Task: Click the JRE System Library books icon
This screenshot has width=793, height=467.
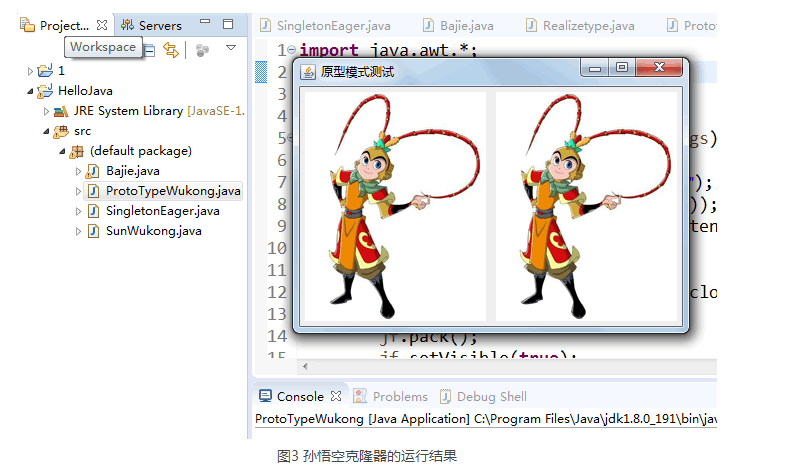Action: click(61, 111)
